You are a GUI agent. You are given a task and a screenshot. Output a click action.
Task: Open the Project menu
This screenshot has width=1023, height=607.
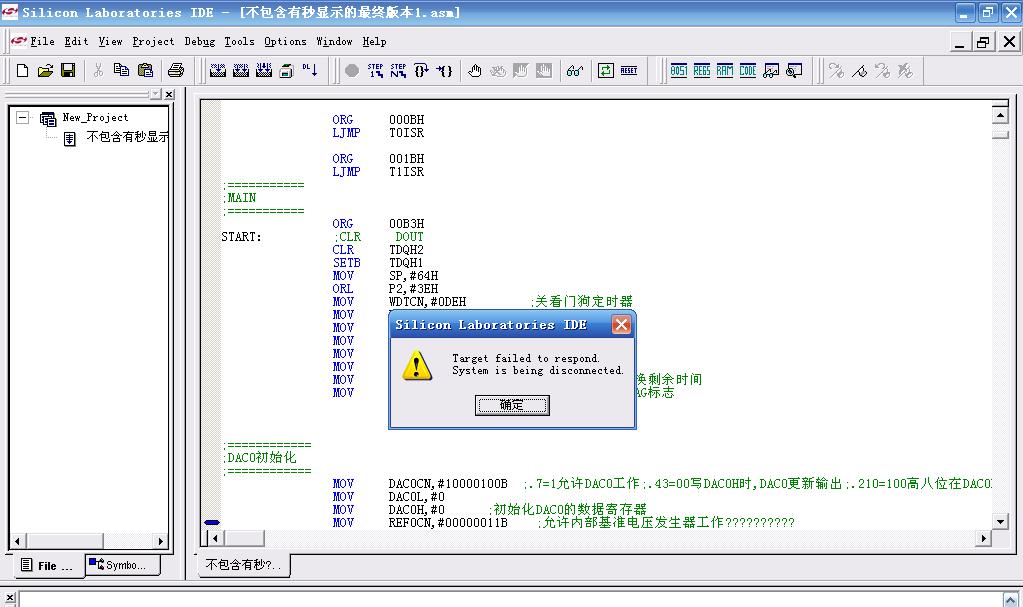[x=153, y=41]
